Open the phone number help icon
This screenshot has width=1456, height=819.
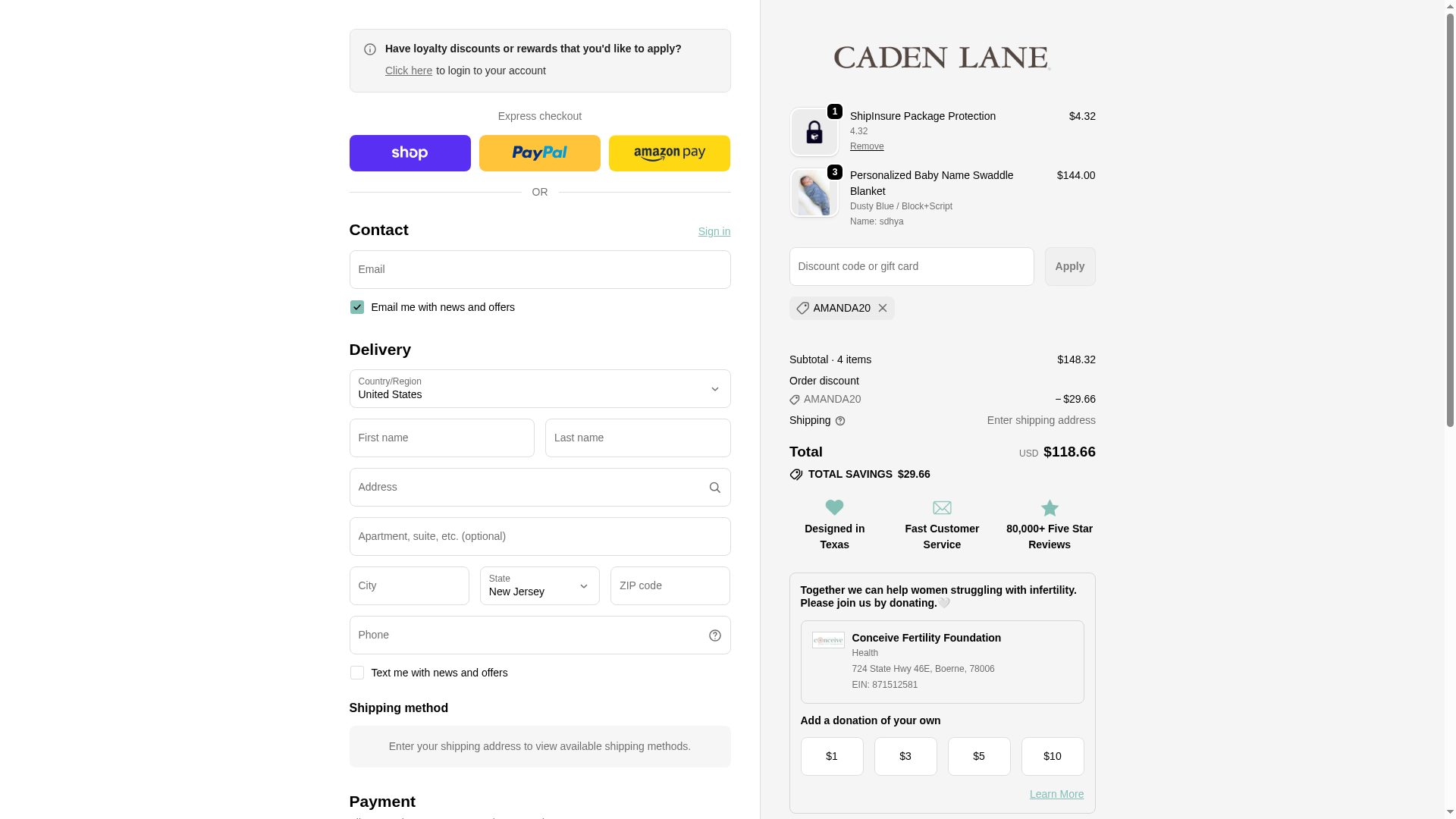click(714, 635)
